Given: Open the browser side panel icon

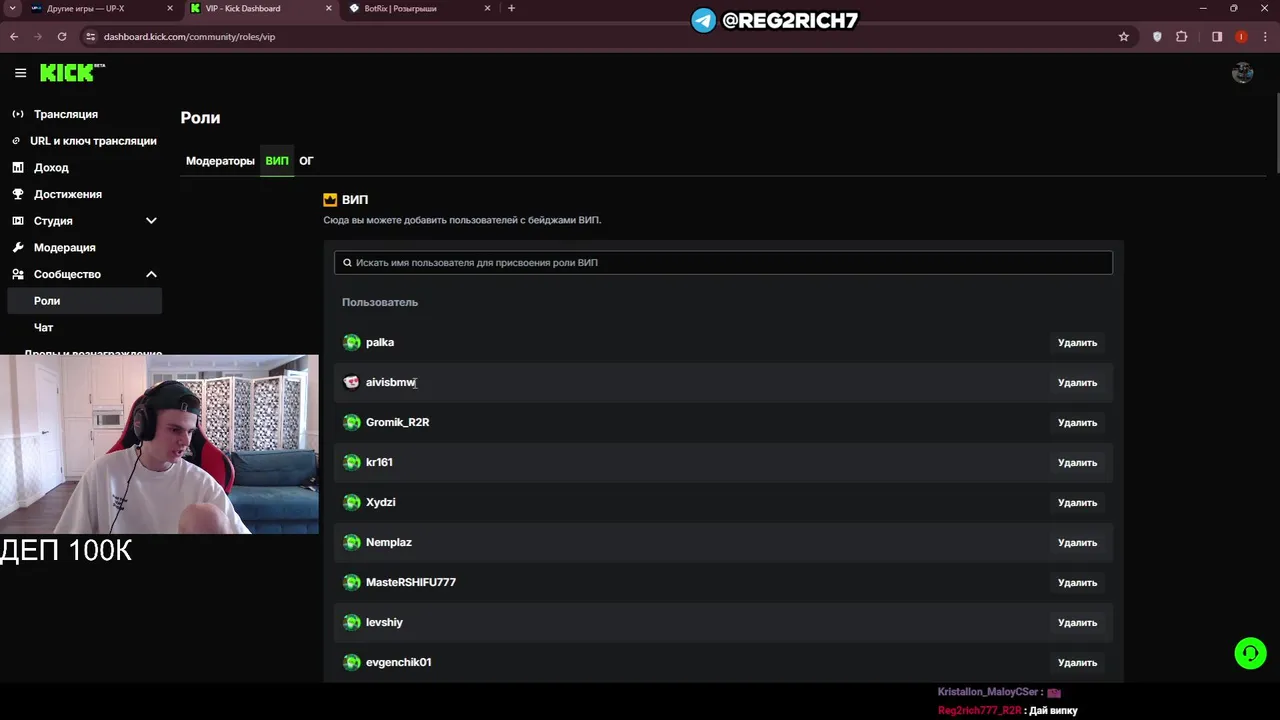Looking at the screenshot, I should 1217,37.
